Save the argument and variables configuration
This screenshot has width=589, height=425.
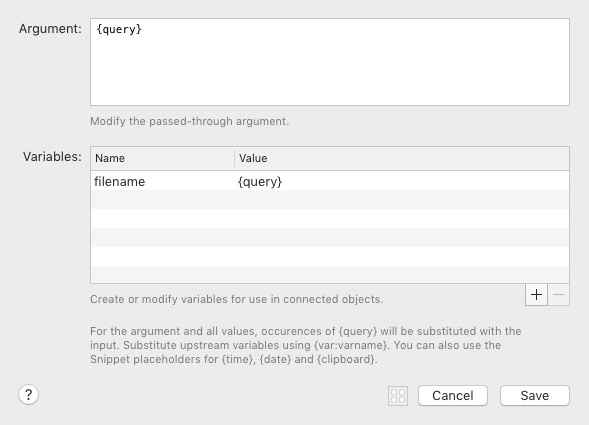[x=535, y=396]
